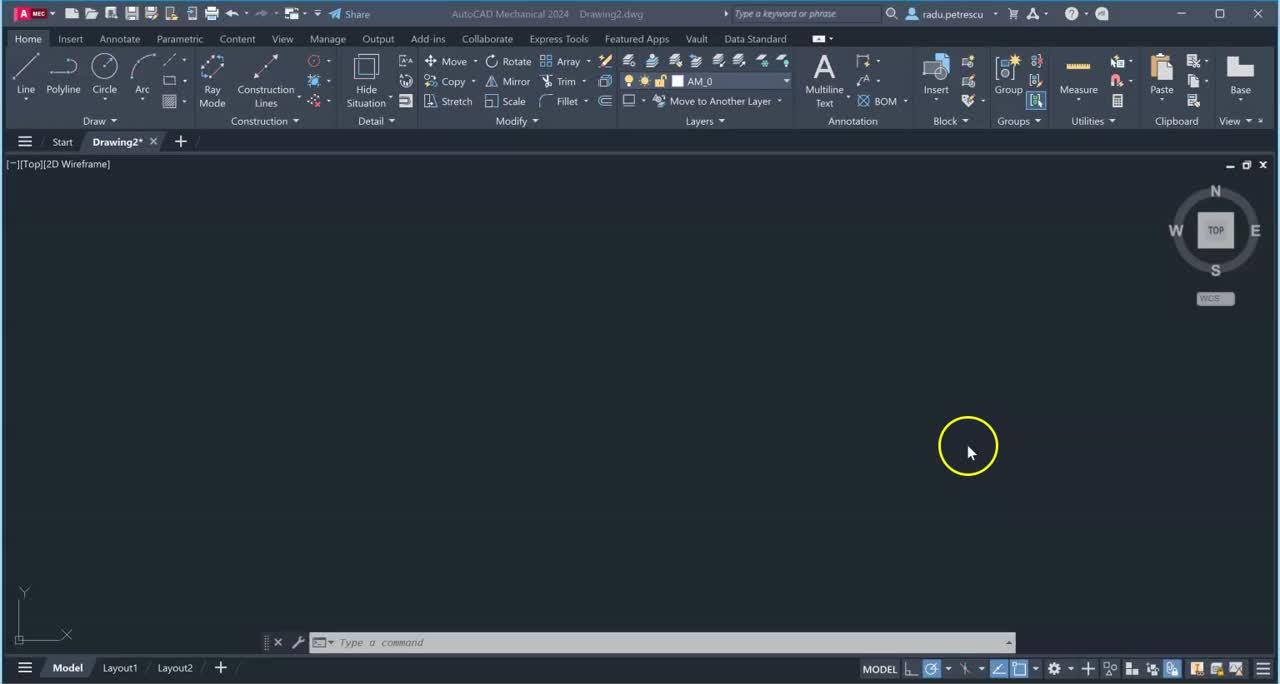This screenshot has height=684, width=1280.
Task: Click the Construction Lines tool
Action: click(x=265, y=80)
